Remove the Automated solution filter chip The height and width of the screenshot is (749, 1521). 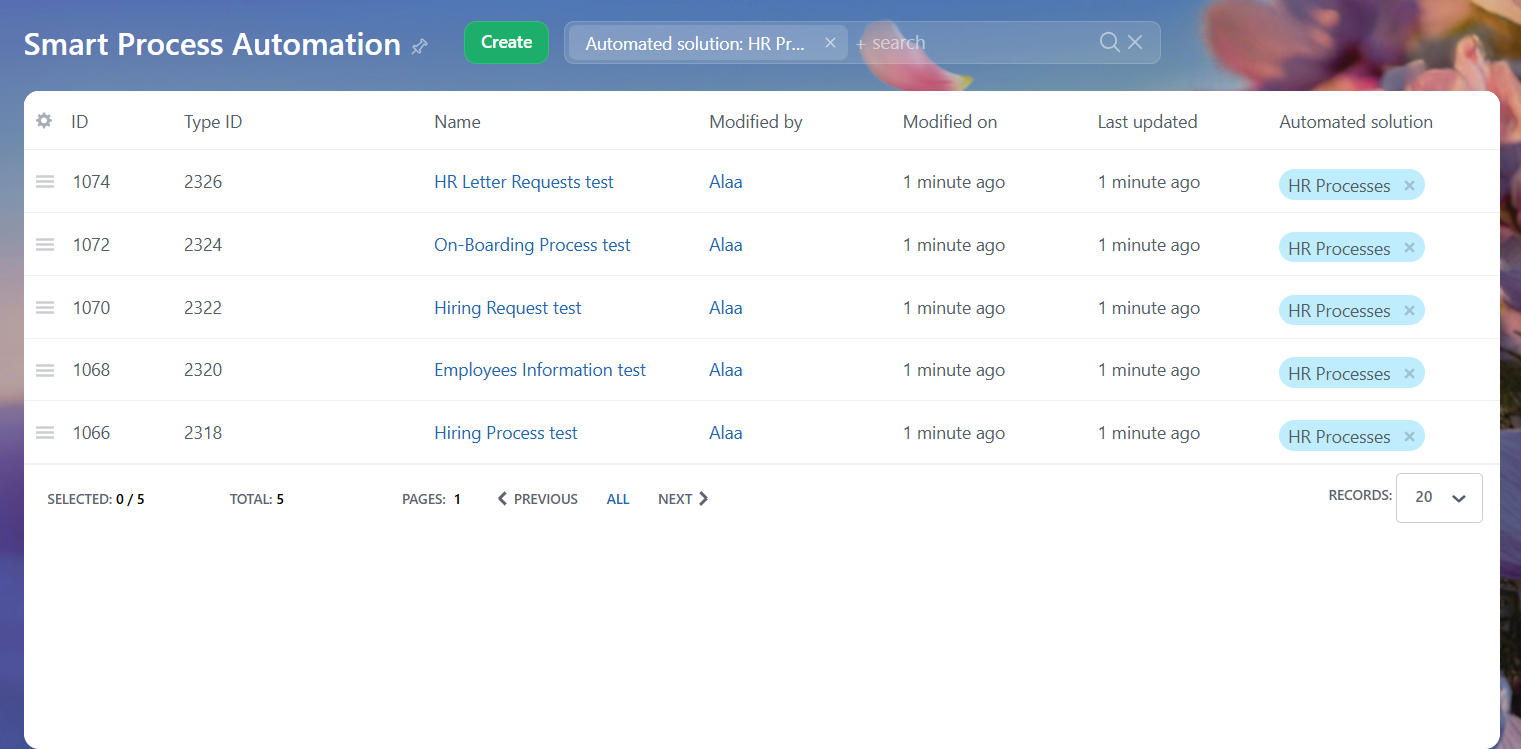[830, 43]
